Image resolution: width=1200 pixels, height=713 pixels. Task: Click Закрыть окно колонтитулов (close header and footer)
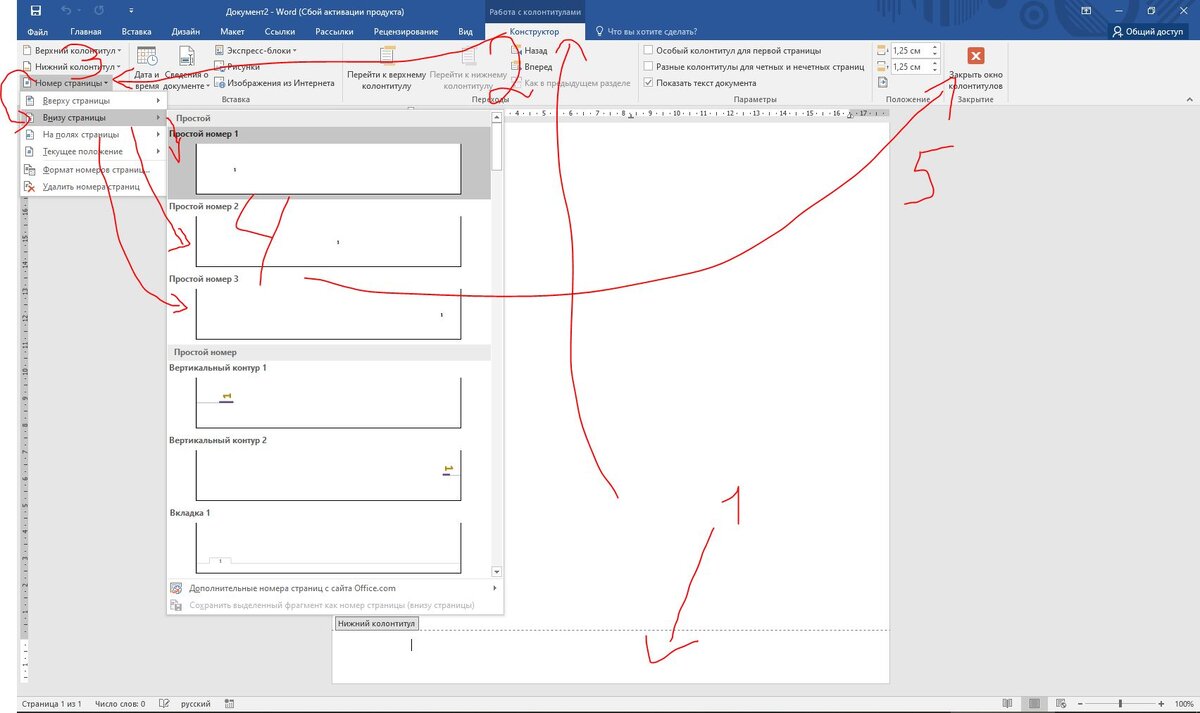(x=976, y=68)
